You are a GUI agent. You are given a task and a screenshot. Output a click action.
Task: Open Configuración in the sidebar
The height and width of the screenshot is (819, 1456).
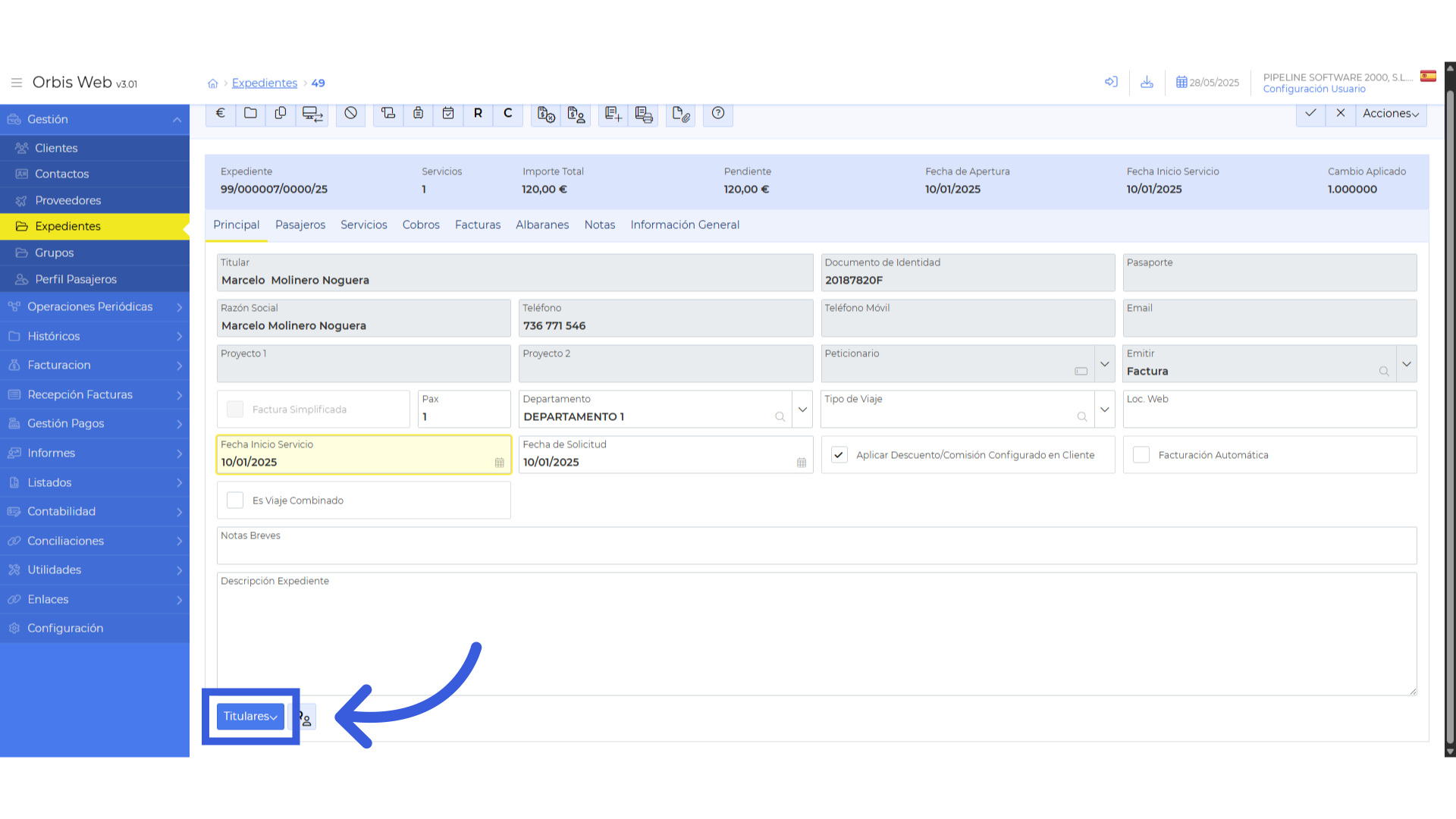point(95,629)
